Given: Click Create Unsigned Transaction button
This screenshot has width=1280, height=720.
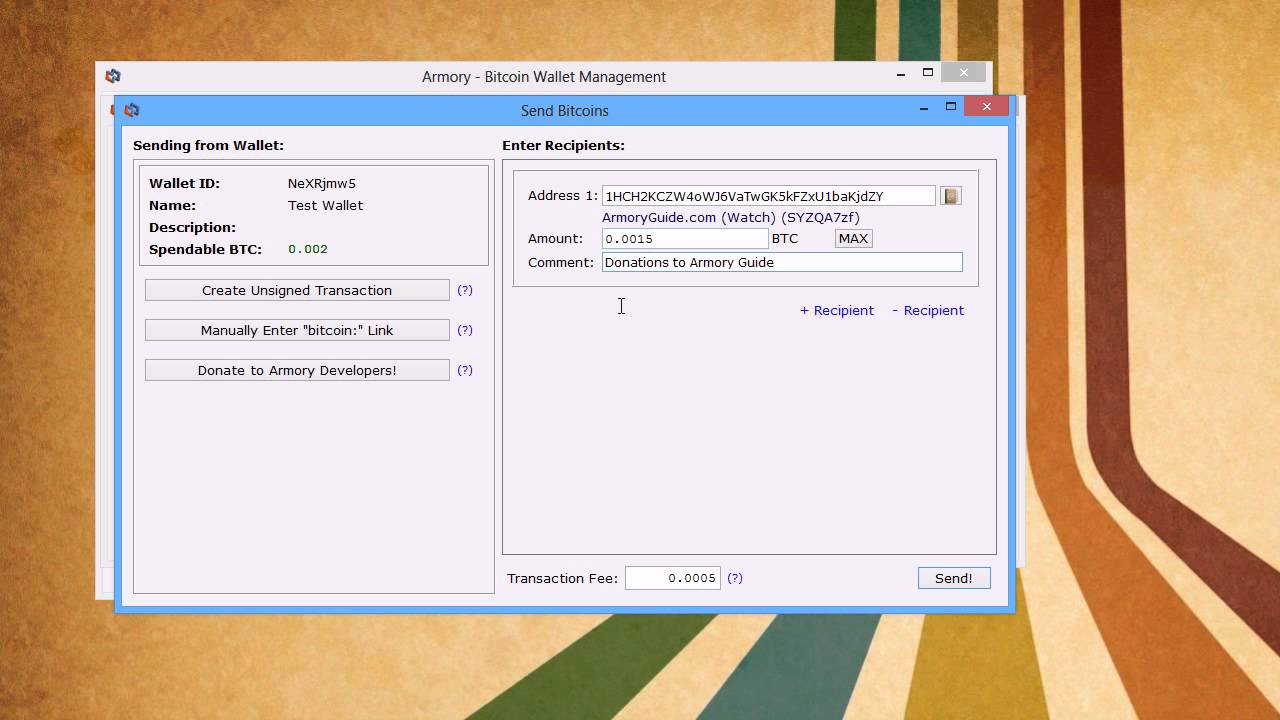Looking at the screenshot, I should pyautogui.click(x=297, y=290).
